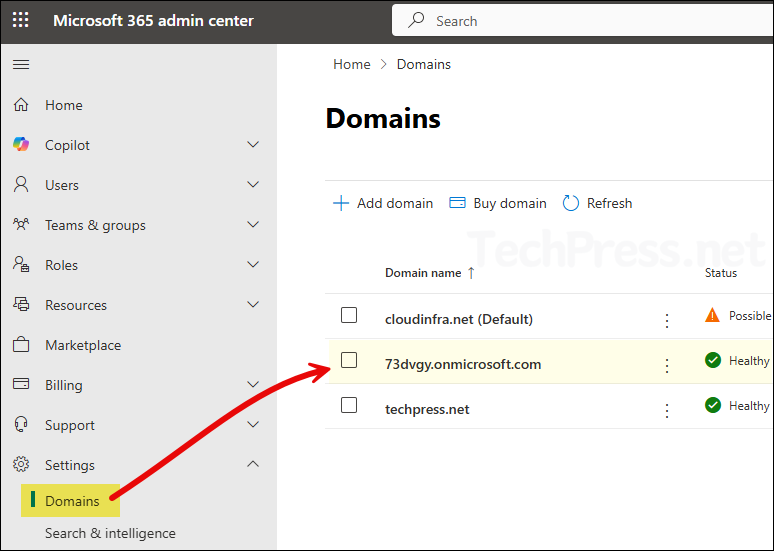Screen dimensions: 774x551
Task: Expand the Resources menu chevron
Action: pos(253,305)
